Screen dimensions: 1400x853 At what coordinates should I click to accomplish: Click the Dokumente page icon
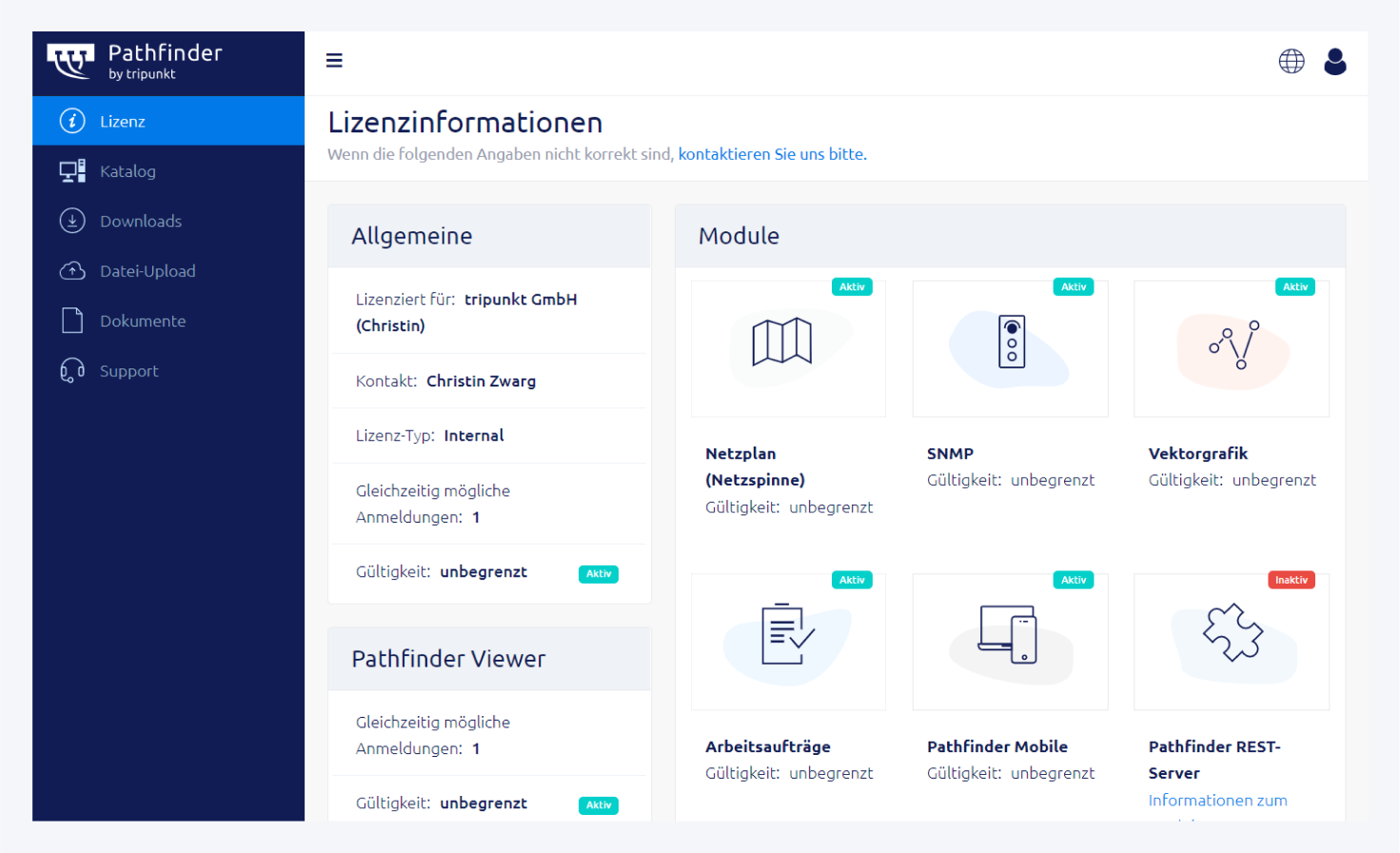tap(72, 321)
